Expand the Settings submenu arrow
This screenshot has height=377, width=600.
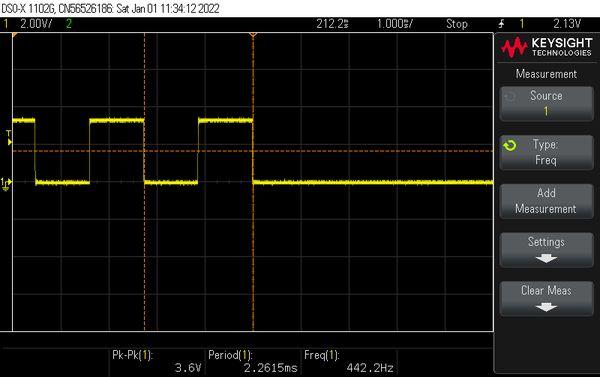coord(546,259)
